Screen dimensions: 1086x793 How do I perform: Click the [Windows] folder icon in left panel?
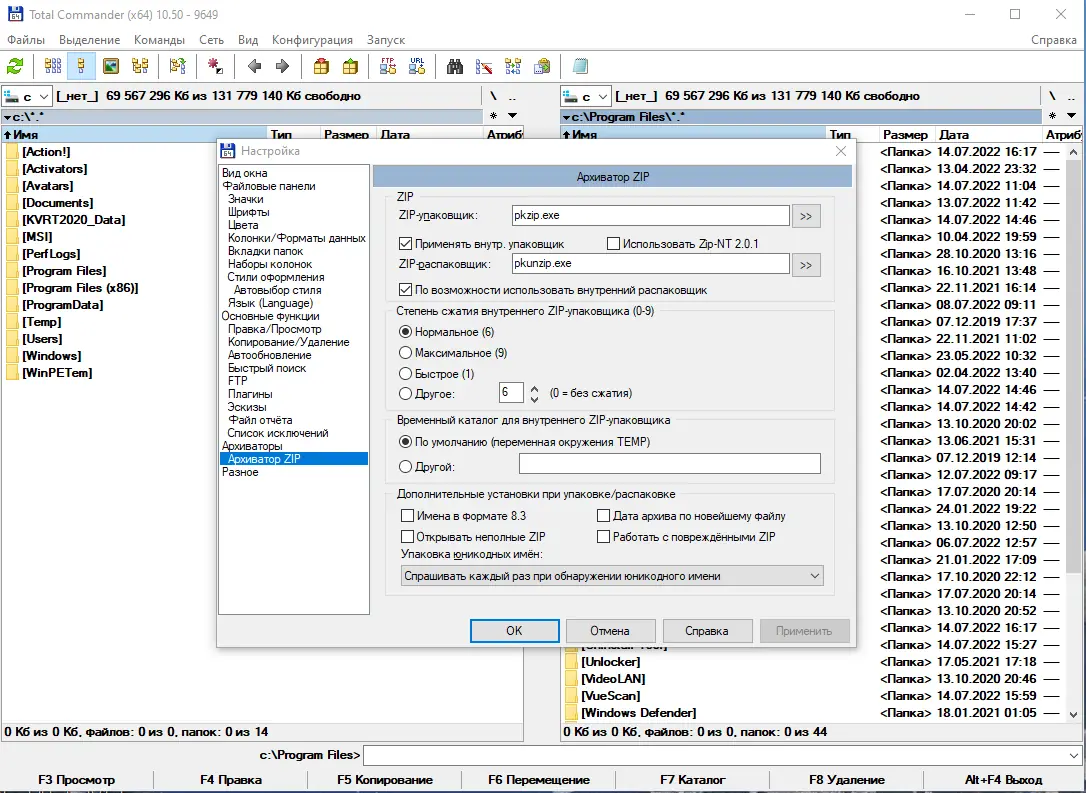click(12, 356)
